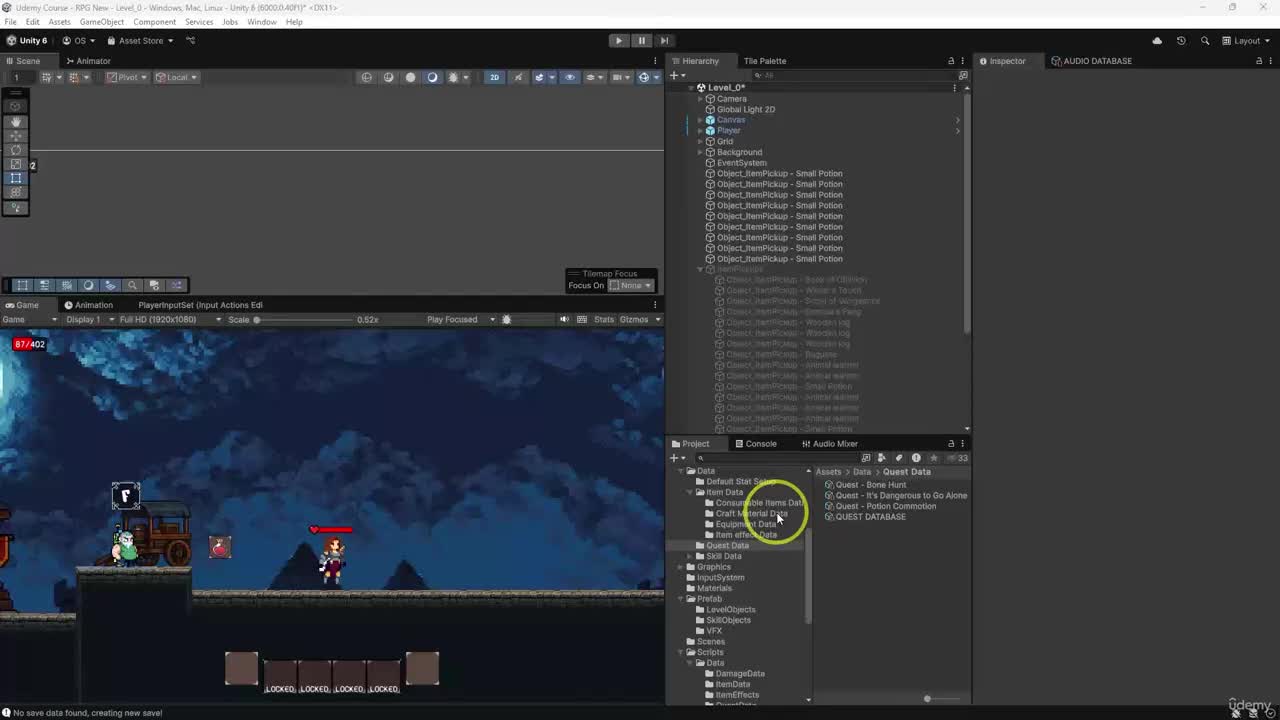Open the Full HD (1920x1080) resolution dropdown
Screen dimensions: 1280x720
point(170,320)
